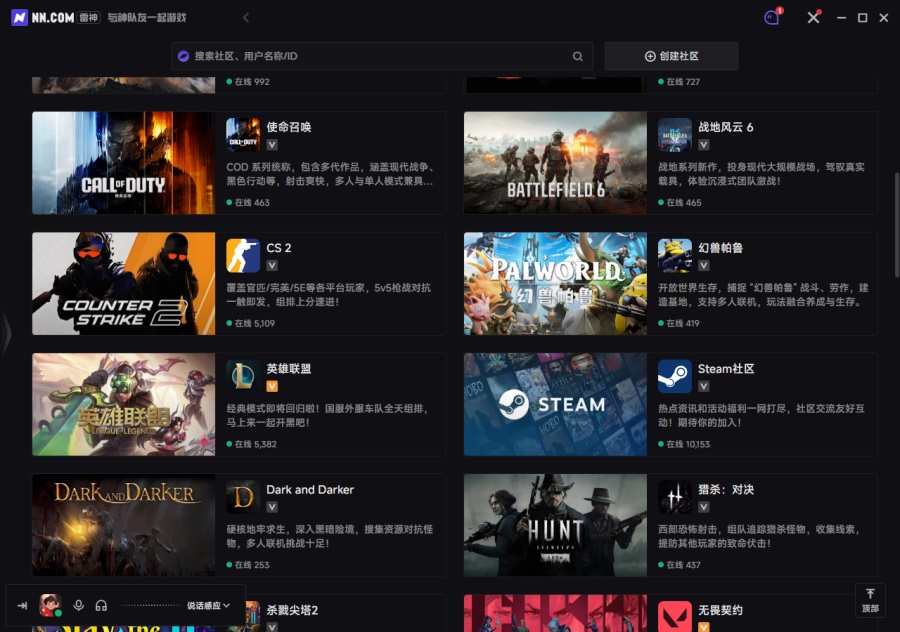Click the verified badge under 使命召唤
Image resolution: width=900 pixels, height=632 pixels.
click(x=272, y=145)
